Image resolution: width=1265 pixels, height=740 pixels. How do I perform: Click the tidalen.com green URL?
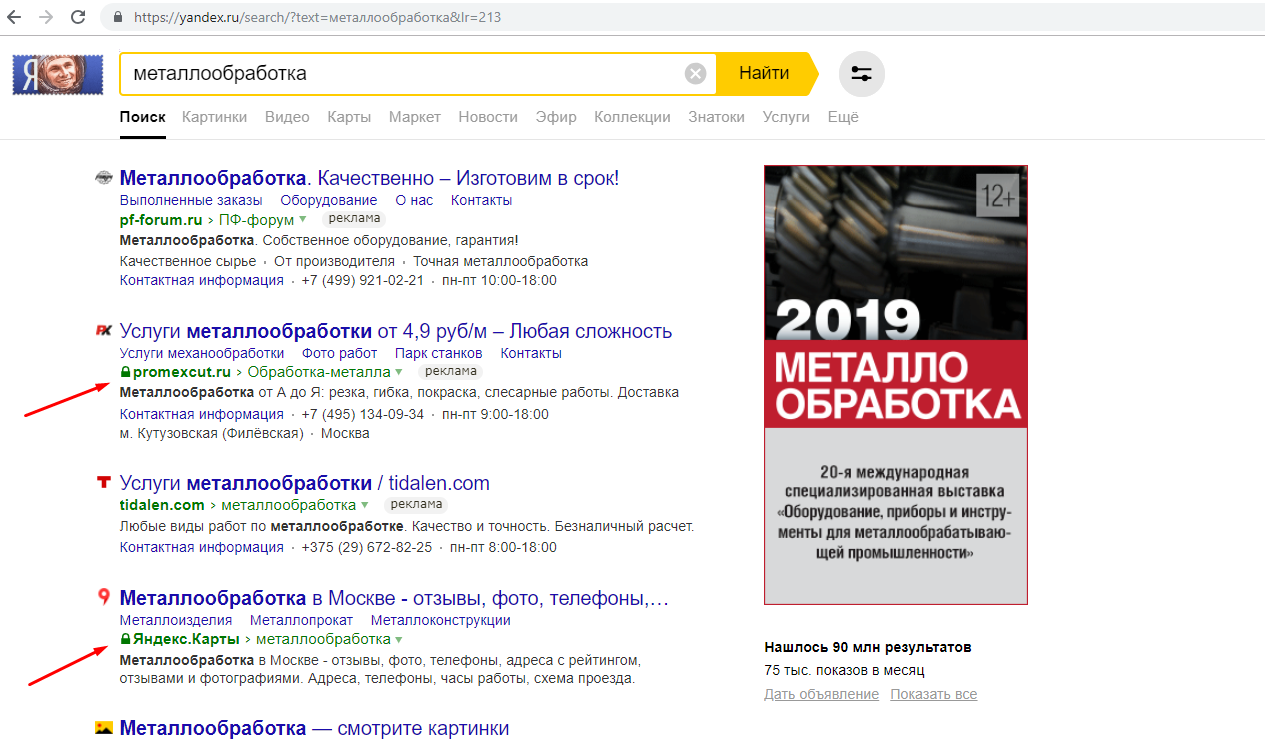coord(162,505)
